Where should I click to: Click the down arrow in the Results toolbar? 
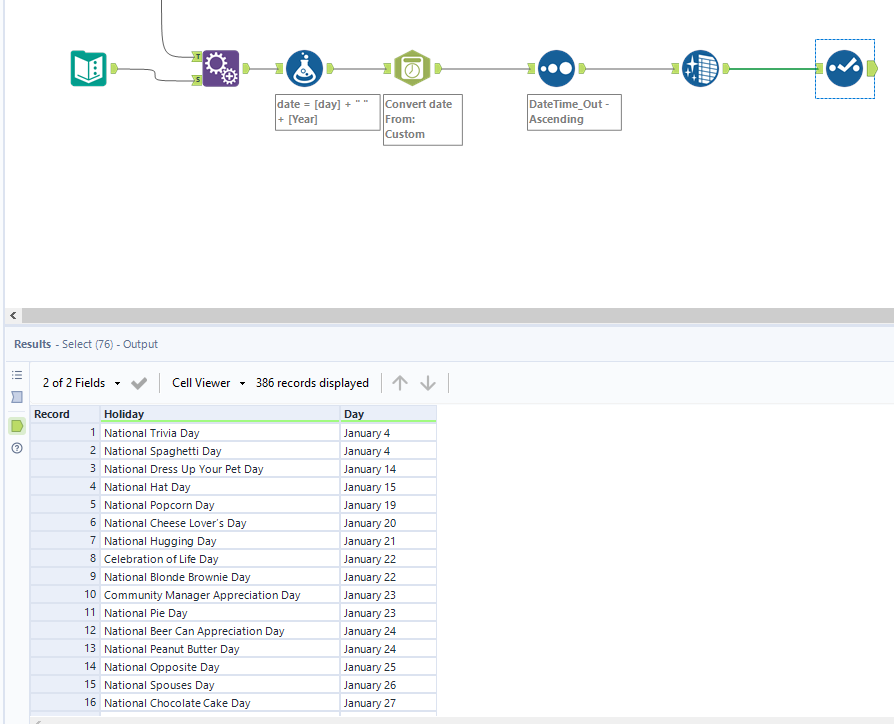click(x=428, y=382)
